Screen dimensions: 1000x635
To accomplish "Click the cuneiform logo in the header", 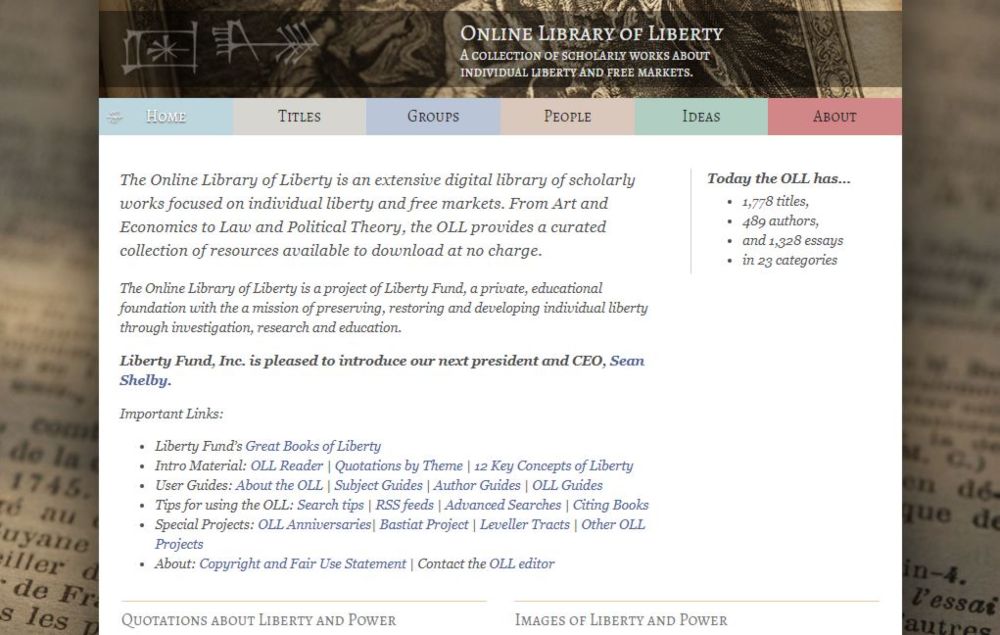I will point(220,47).
